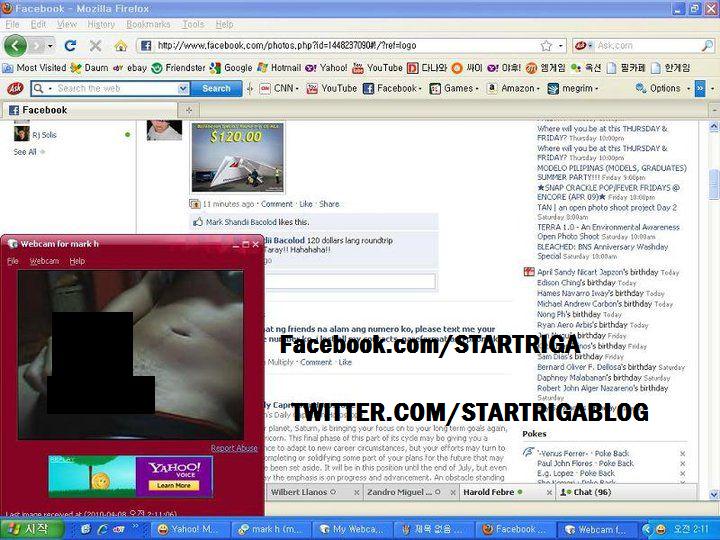Click the Forward navigation arrow
This screenshot has width=720, height=540.
(x=37, y=45)
